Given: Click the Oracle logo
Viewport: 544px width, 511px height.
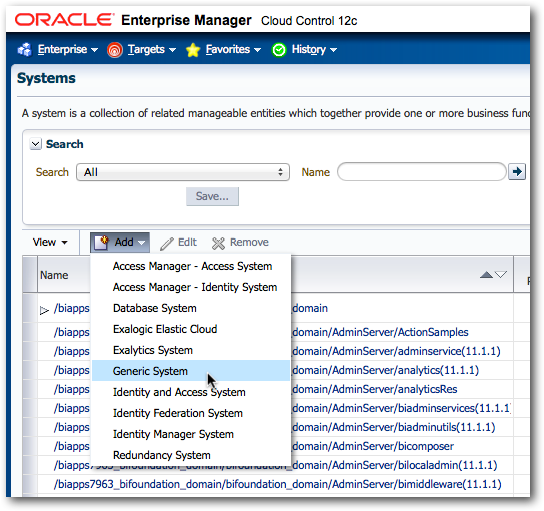Looking at the screenshot, I should click(64, 20).
